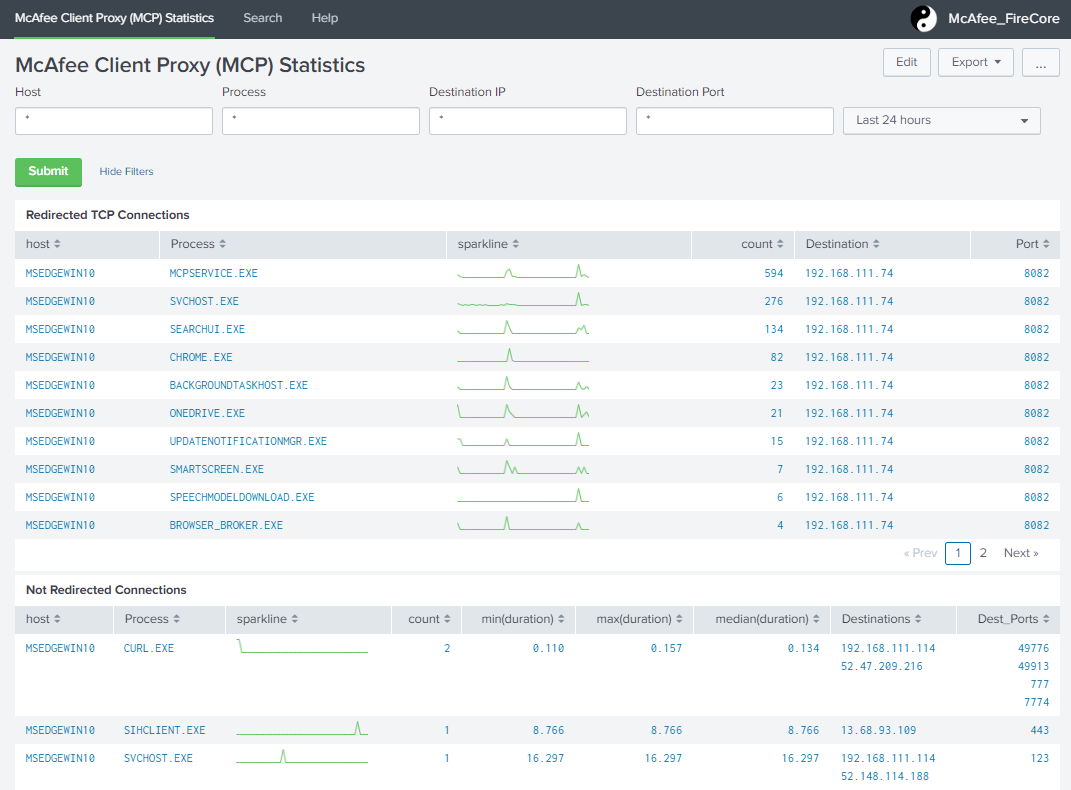The height and width of the screenshot is (790, 1071).
Task: Click dest port 7774
Action: pyautogui.click(x=1037, y=701)
